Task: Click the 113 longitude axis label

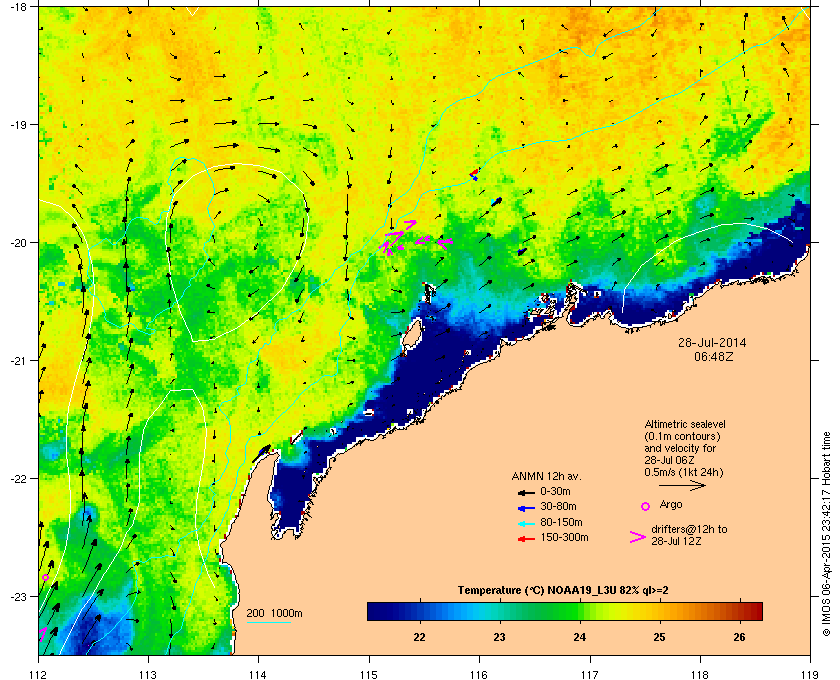Action: click(x=148, y=674)
